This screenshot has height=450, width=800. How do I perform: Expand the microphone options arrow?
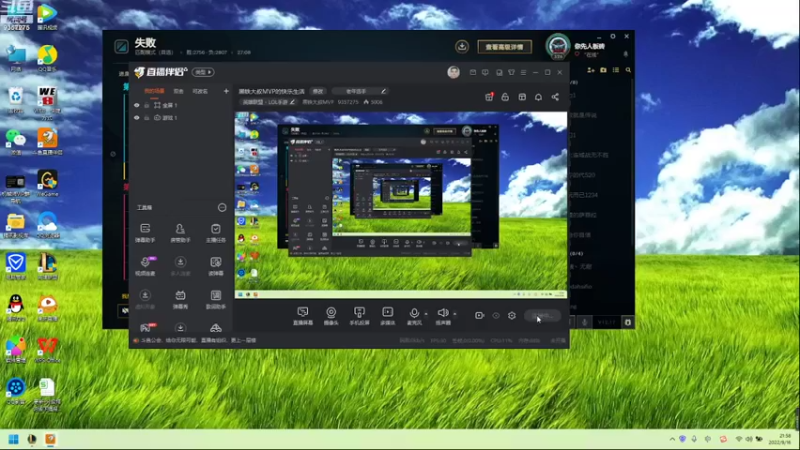(426, 314)
